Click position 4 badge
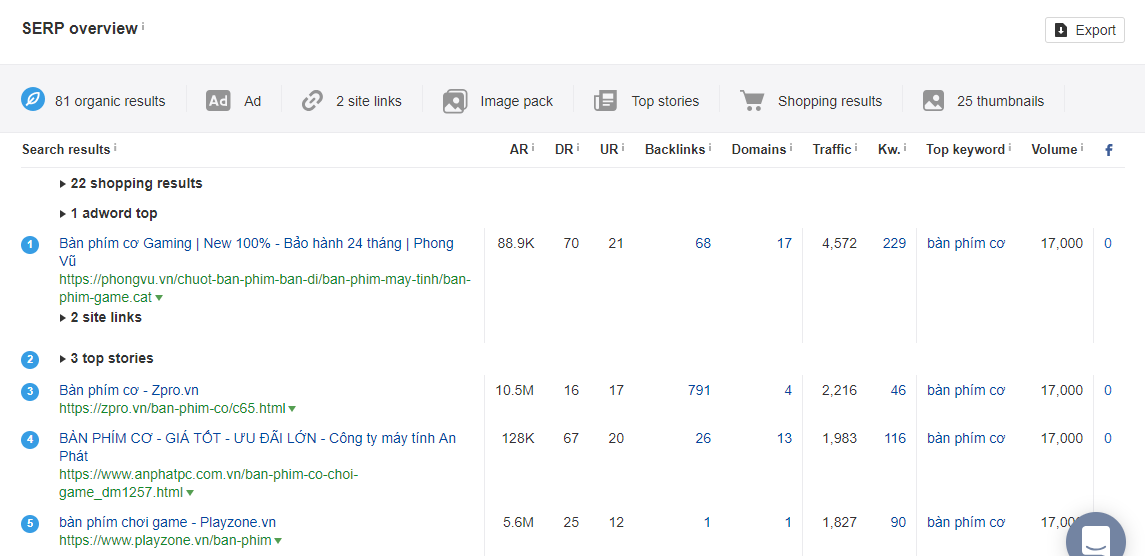The width and height of the screenshot is (1145, 556). click(30, 440)
